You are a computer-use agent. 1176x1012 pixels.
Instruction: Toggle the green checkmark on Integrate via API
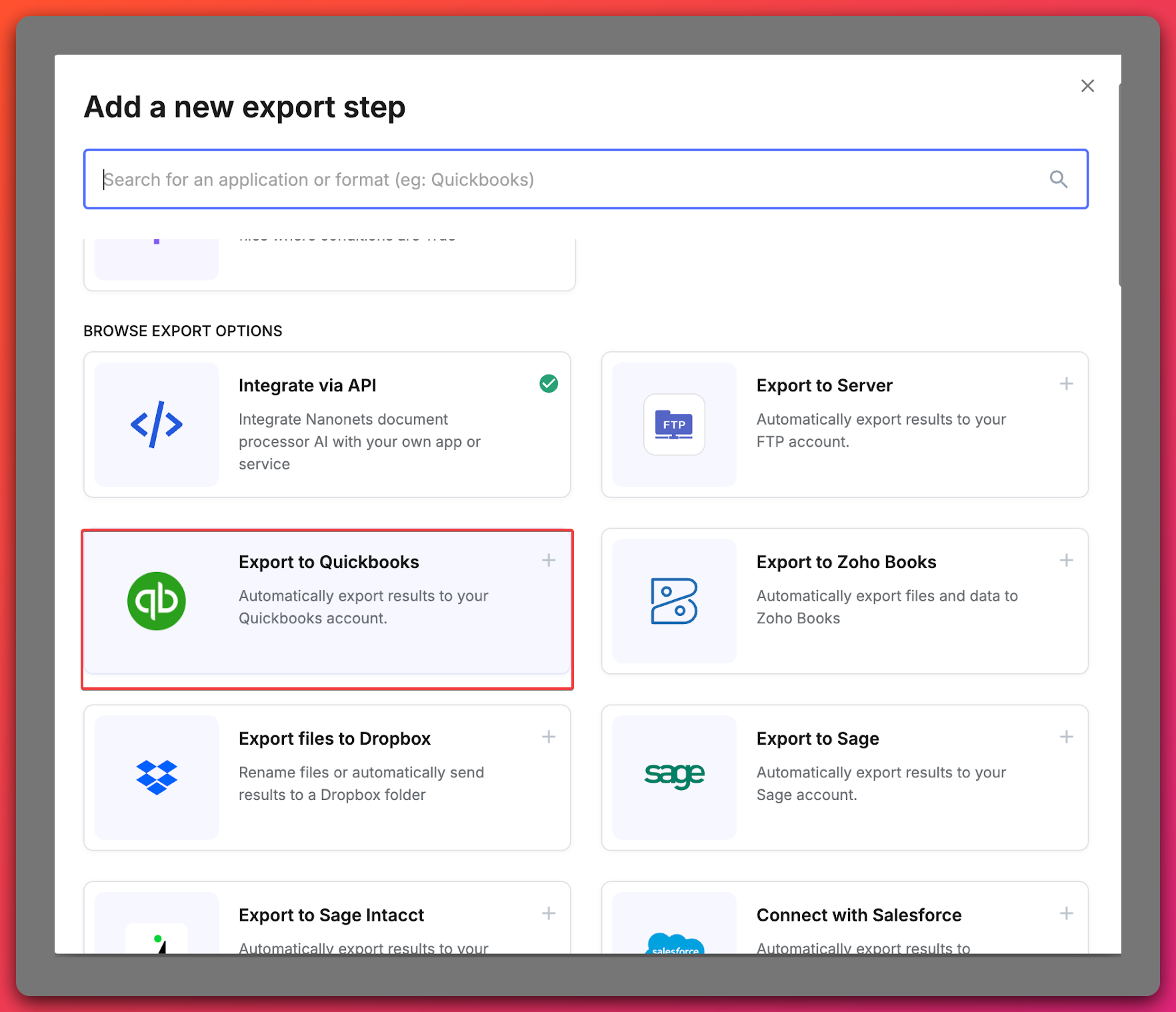pyautogui.click(x=549, y=383)
